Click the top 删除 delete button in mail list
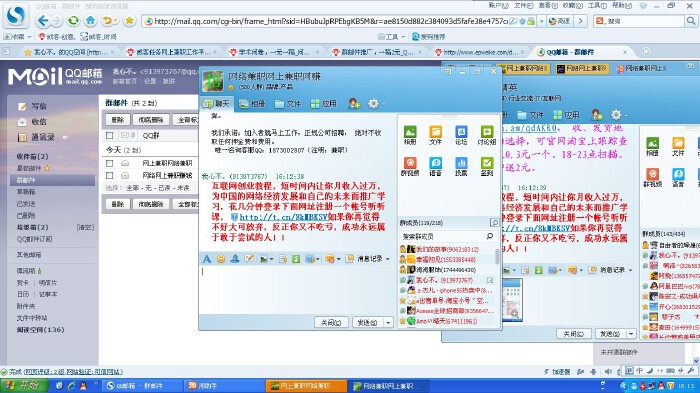This screenshot has height=393, width=700. click(x=118, y=120)
